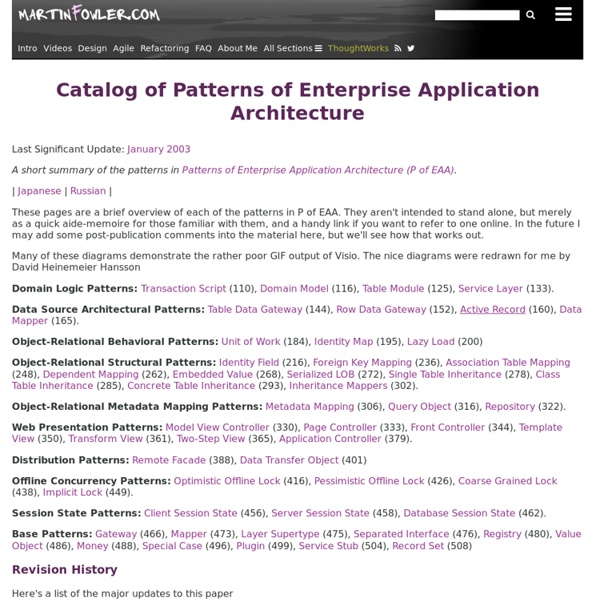Viewport: 600px width, 600px height.
Task: Expand the All Sections menu
Action: point(292,48)
